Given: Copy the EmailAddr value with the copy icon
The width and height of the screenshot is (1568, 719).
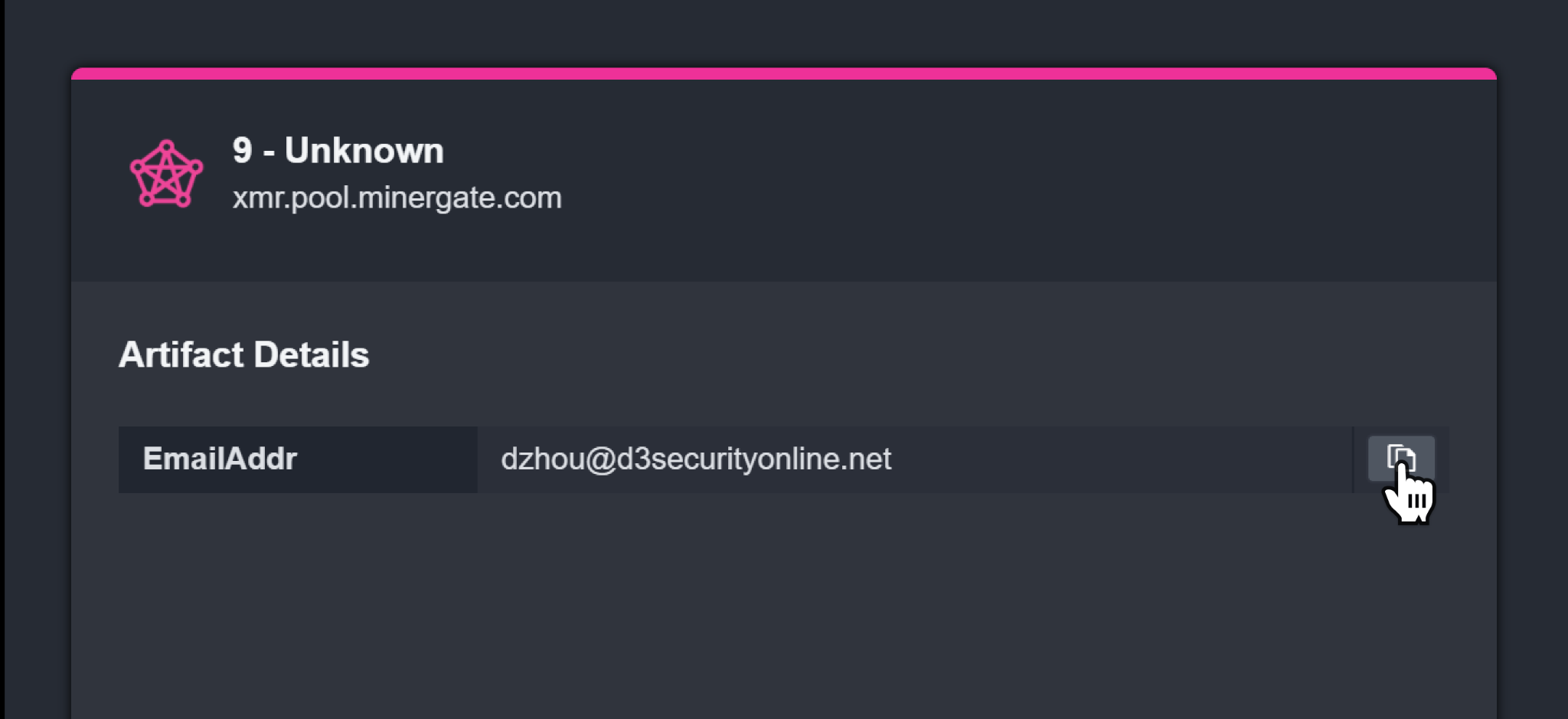Looking at the screenshot, I should click(x=1400, y=459).
